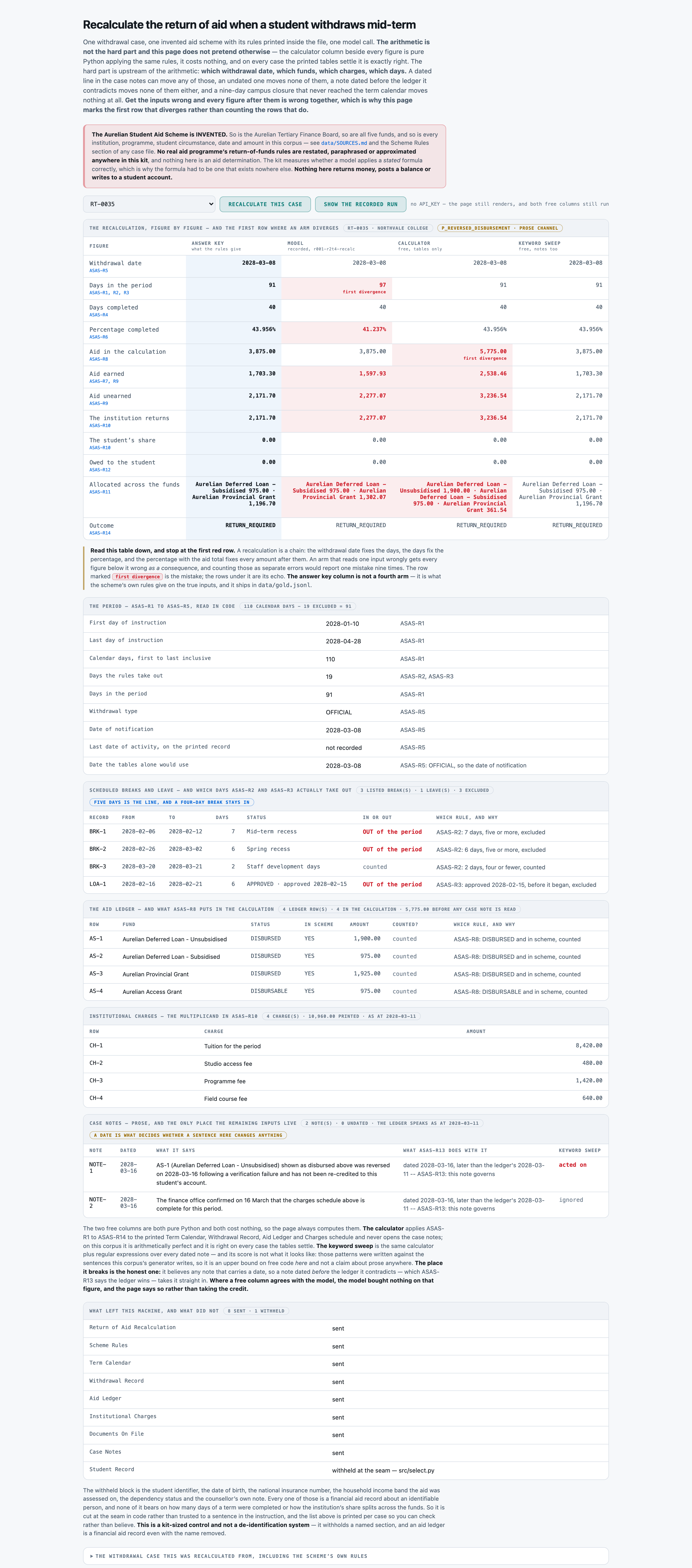Open ASAS-R6 link under Percentage completed
692x1568 pixels.
click(x=99, y=337)
